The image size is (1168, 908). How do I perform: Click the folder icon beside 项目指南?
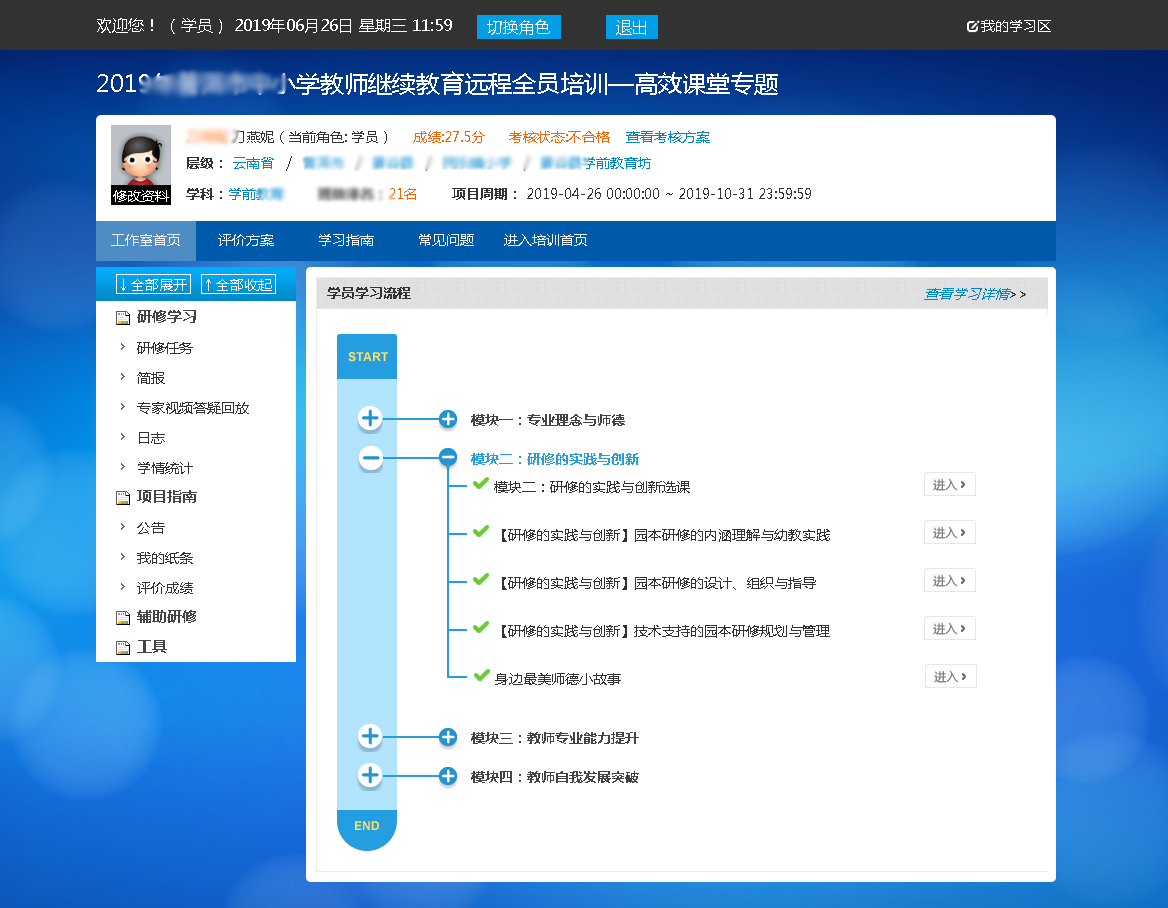coord(123,498)
